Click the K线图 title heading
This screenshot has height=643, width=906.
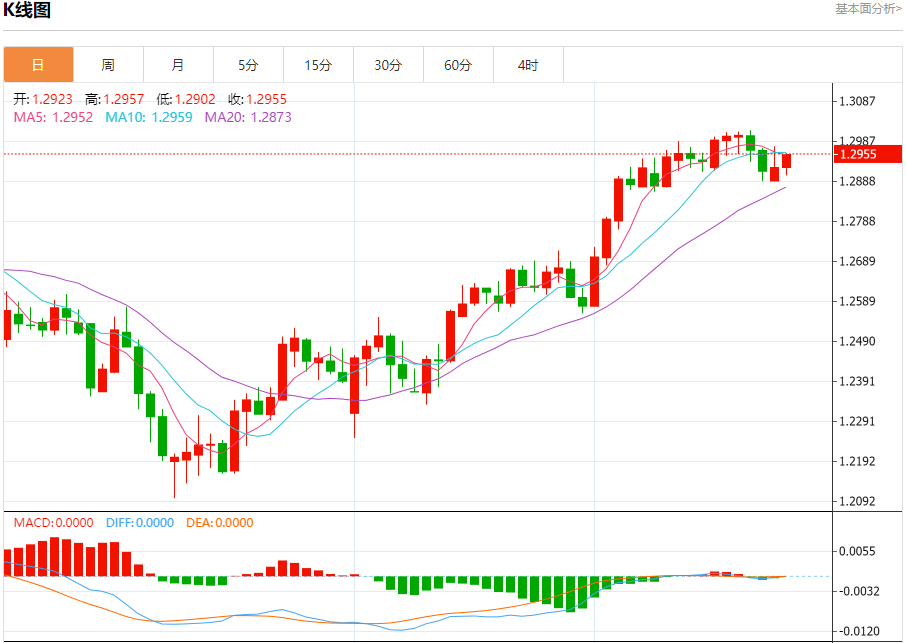(x=27, y=11)
